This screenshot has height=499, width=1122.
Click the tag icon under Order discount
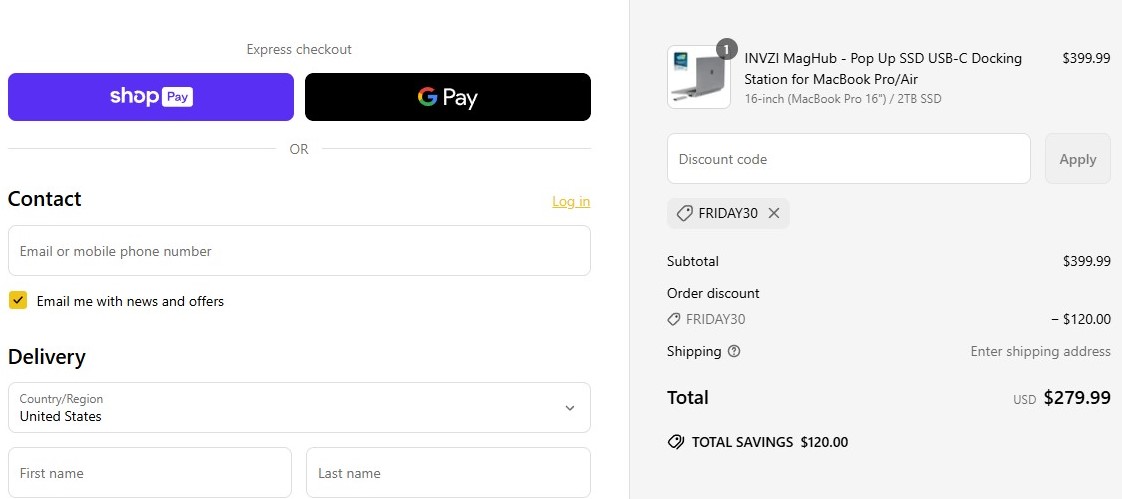674,319
